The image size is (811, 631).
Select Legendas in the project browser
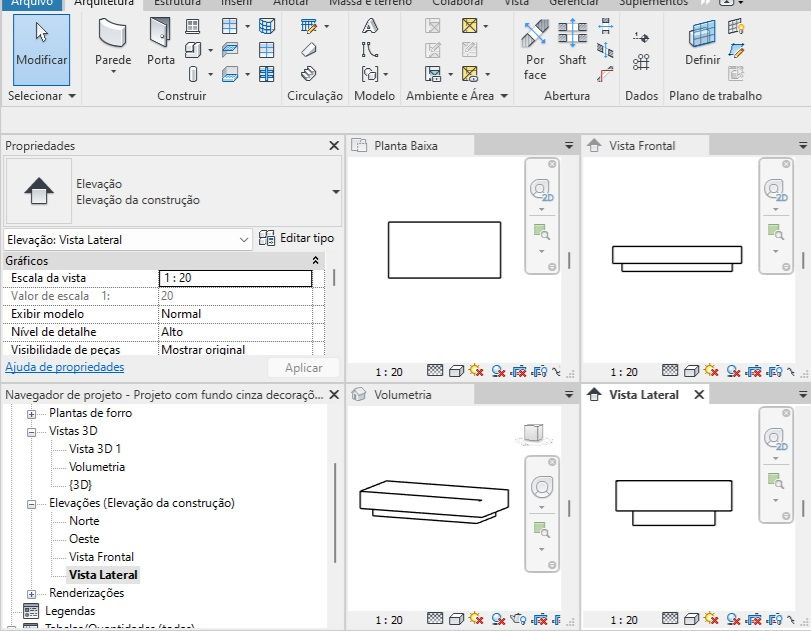(x=70, y=611)
